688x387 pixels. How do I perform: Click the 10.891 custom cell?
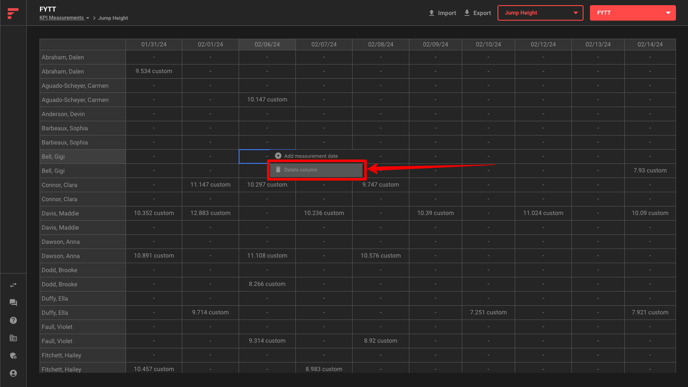[154, 255]
